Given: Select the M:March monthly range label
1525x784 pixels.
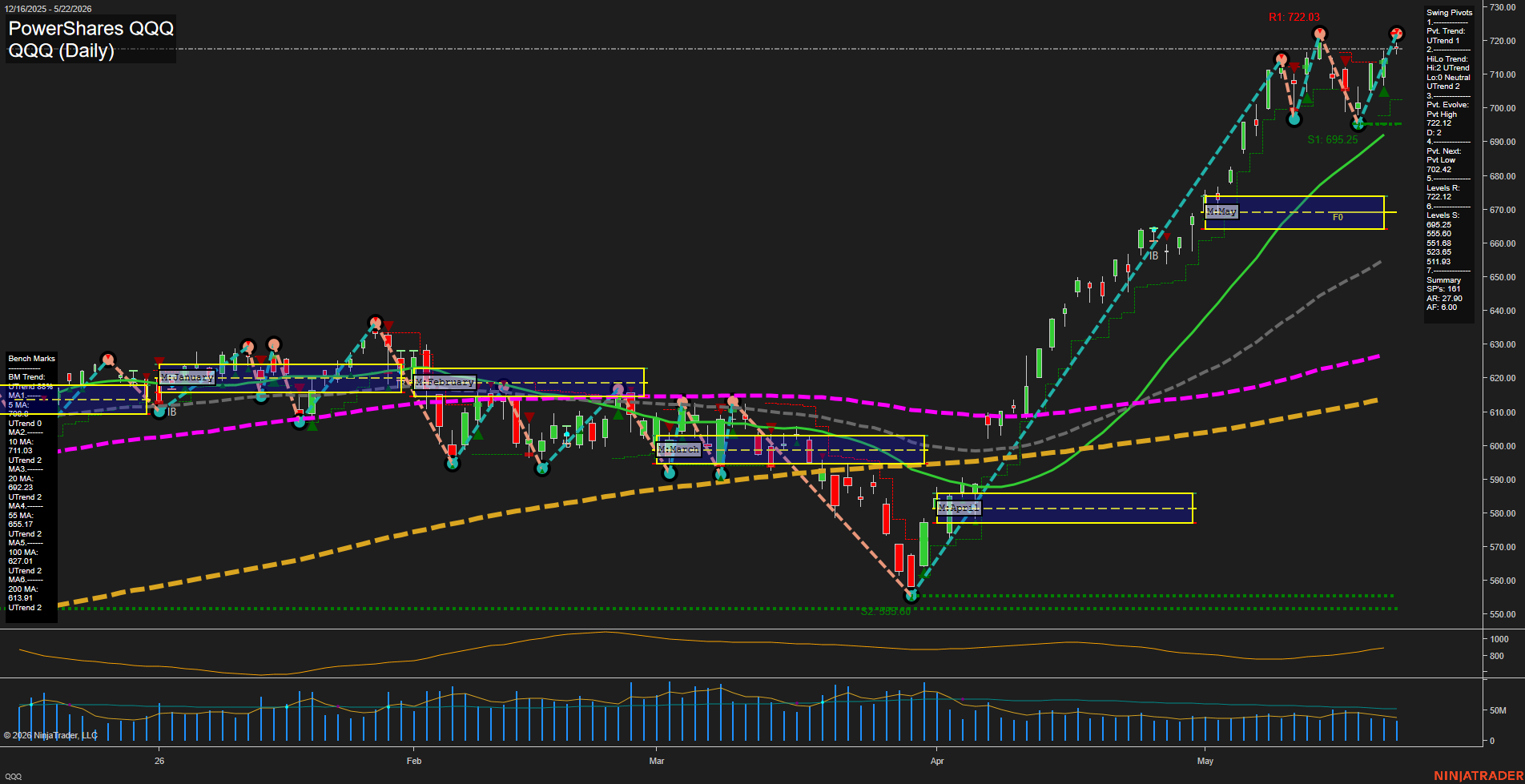Looking at the screenshot, I should [x=678, y=450].
